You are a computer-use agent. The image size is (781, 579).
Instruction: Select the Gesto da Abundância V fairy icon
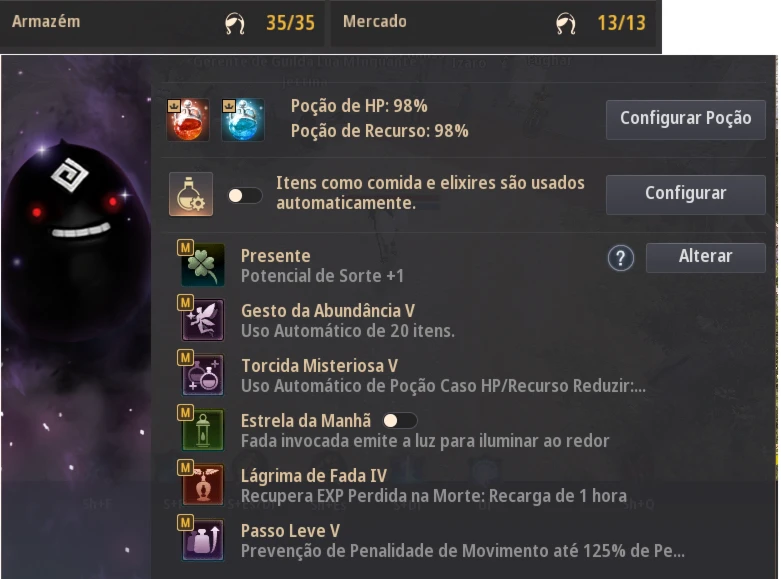click(x=203, y=319)
